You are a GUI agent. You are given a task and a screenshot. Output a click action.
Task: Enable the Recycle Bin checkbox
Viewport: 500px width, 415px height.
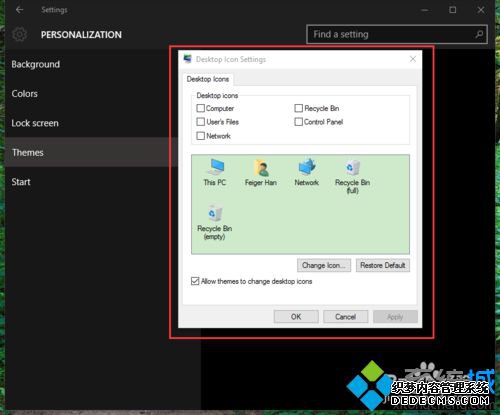pos(299,108)
